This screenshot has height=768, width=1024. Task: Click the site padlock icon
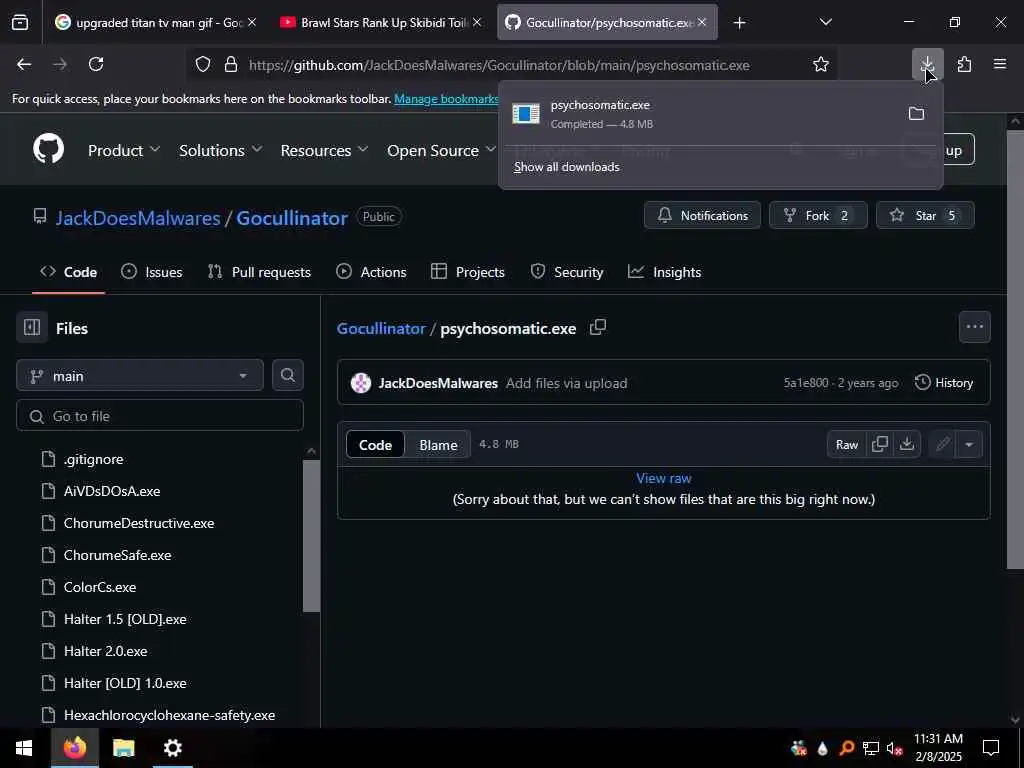click(x=231, y=65)
